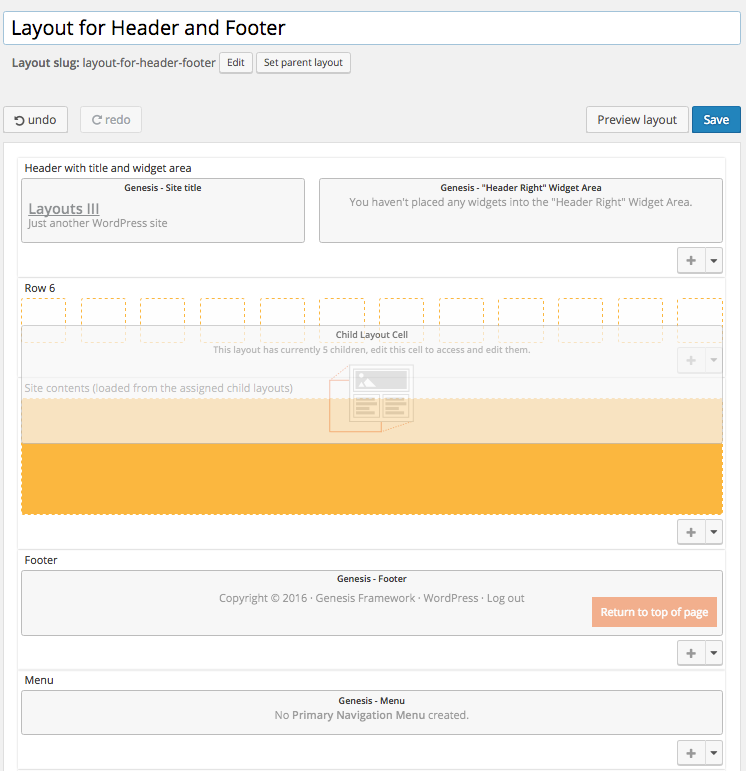Add row with plus below Row 6
Image resolution: width=746 pixels, height=771 pixels.
(691, 532)
